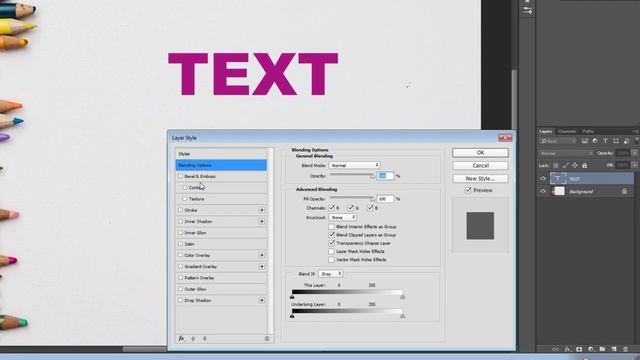Viewport: 640px width, 360px height.
Task: Click add layer style fx icon at panel bottom
Action: point(567,349)
